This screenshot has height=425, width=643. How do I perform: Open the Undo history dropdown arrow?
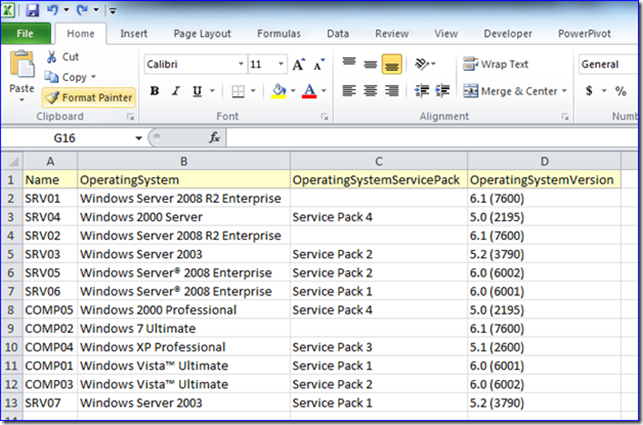pos(66,10)
